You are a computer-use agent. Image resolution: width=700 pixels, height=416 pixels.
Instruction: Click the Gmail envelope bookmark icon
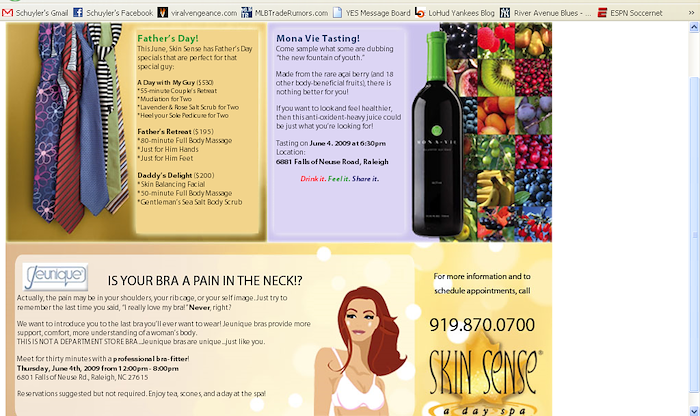pyautogui.click(x=7, y=13)
